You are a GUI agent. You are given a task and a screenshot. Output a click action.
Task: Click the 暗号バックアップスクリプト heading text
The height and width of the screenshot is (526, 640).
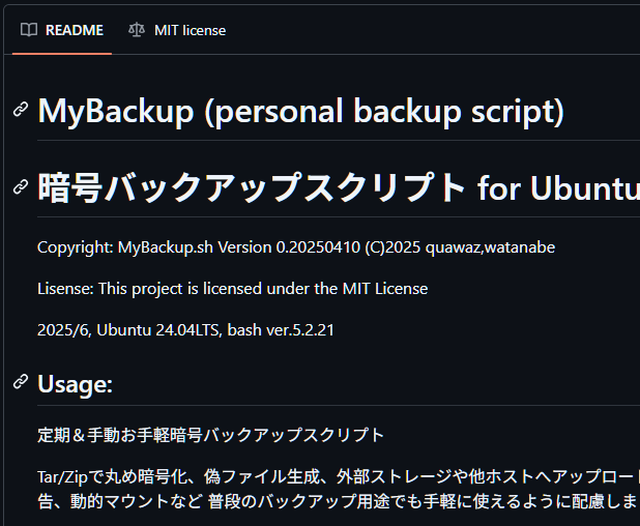252,187
